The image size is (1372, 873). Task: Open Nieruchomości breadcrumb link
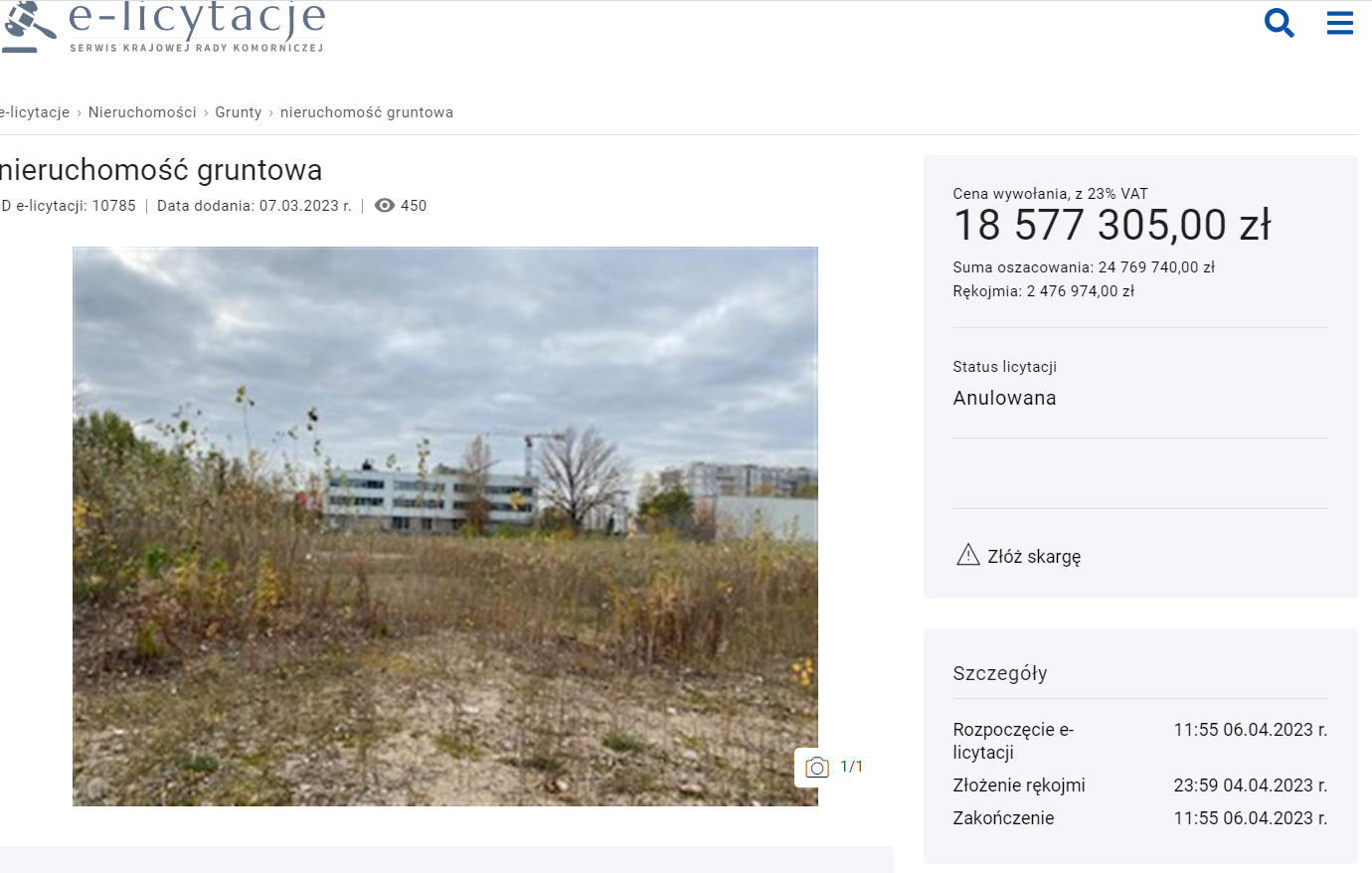click(142, 112)
